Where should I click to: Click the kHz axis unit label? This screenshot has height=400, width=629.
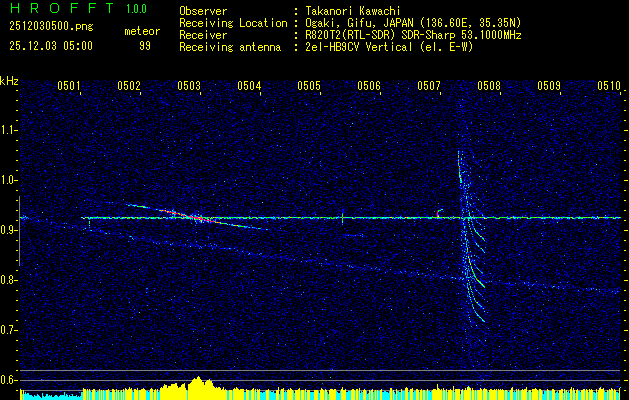(9, 81)
